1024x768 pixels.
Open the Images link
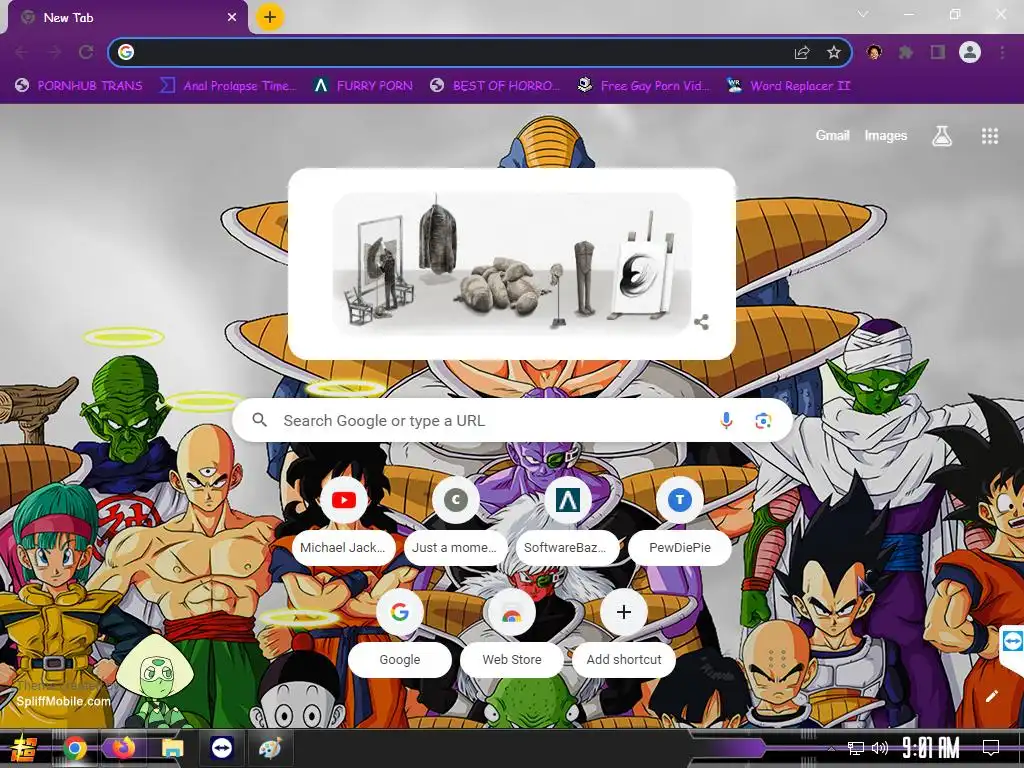click(x=886, y=135)
